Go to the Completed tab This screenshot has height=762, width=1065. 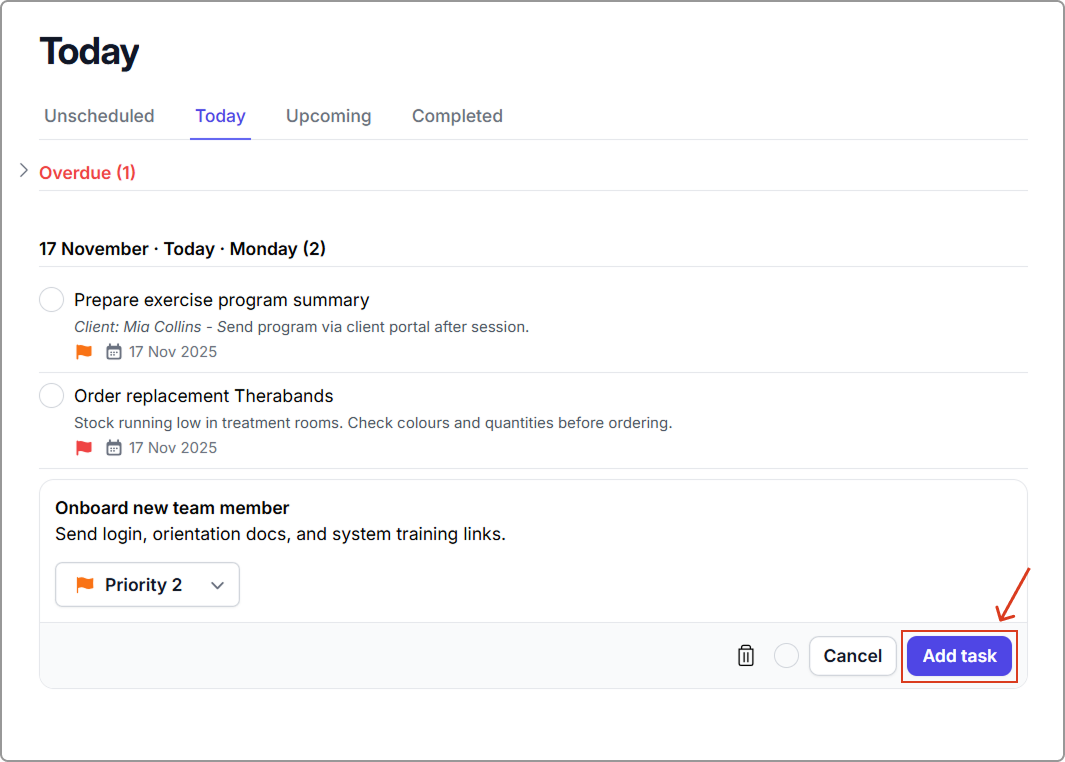(x=457, y=116)
